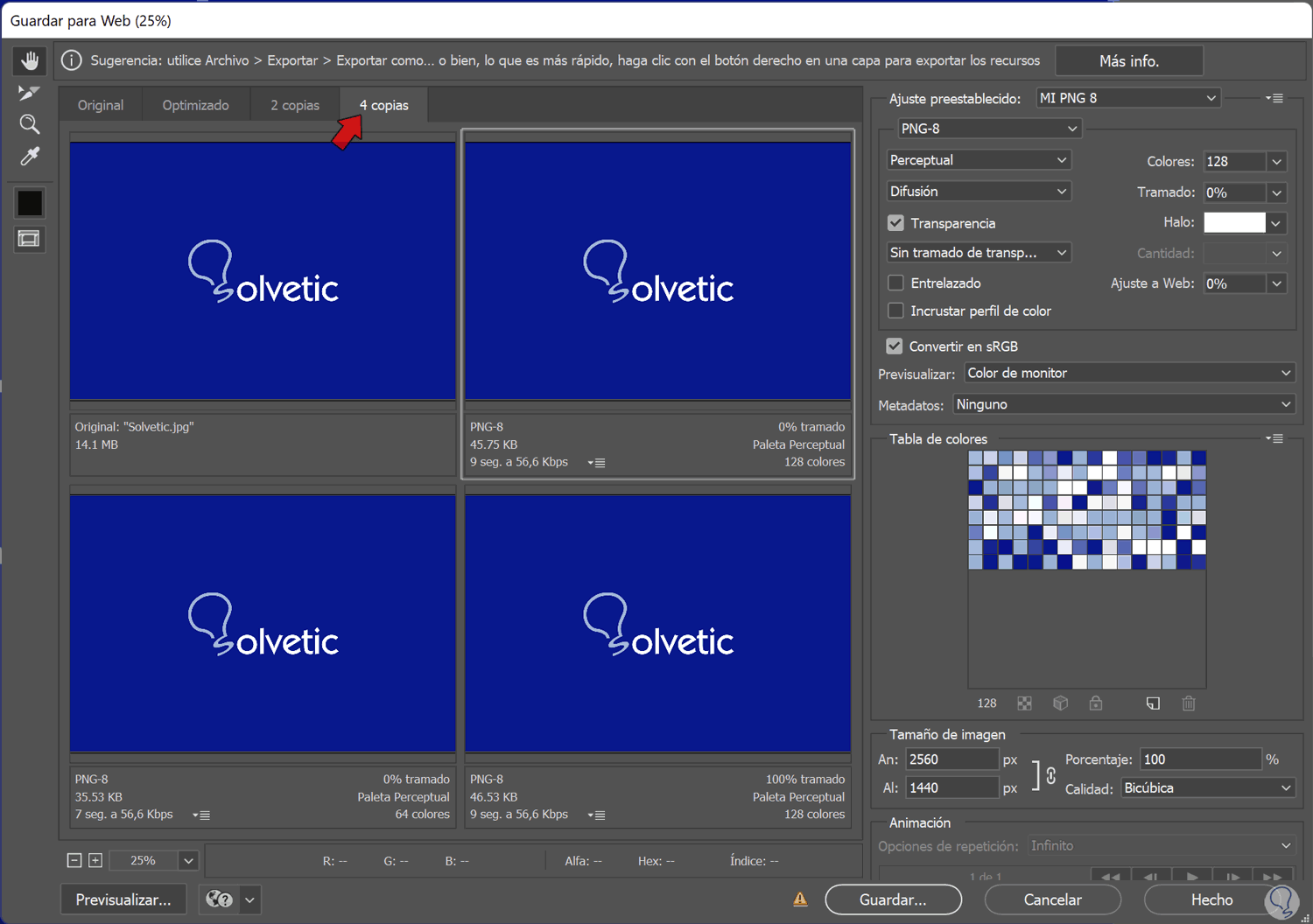Add a new color to the color table

point(1154,703)
